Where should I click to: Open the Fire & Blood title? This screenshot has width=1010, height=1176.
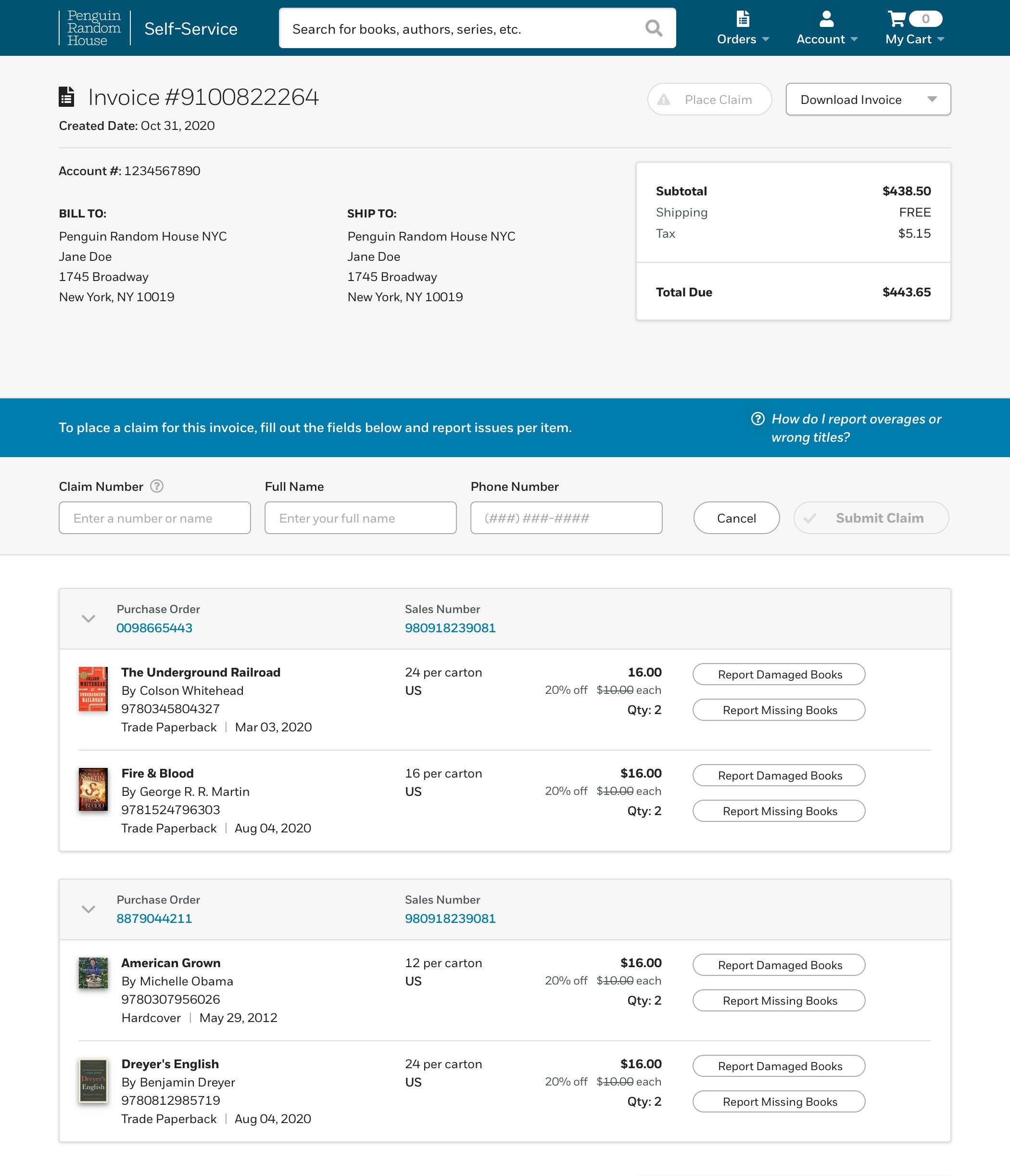(158, 774)
